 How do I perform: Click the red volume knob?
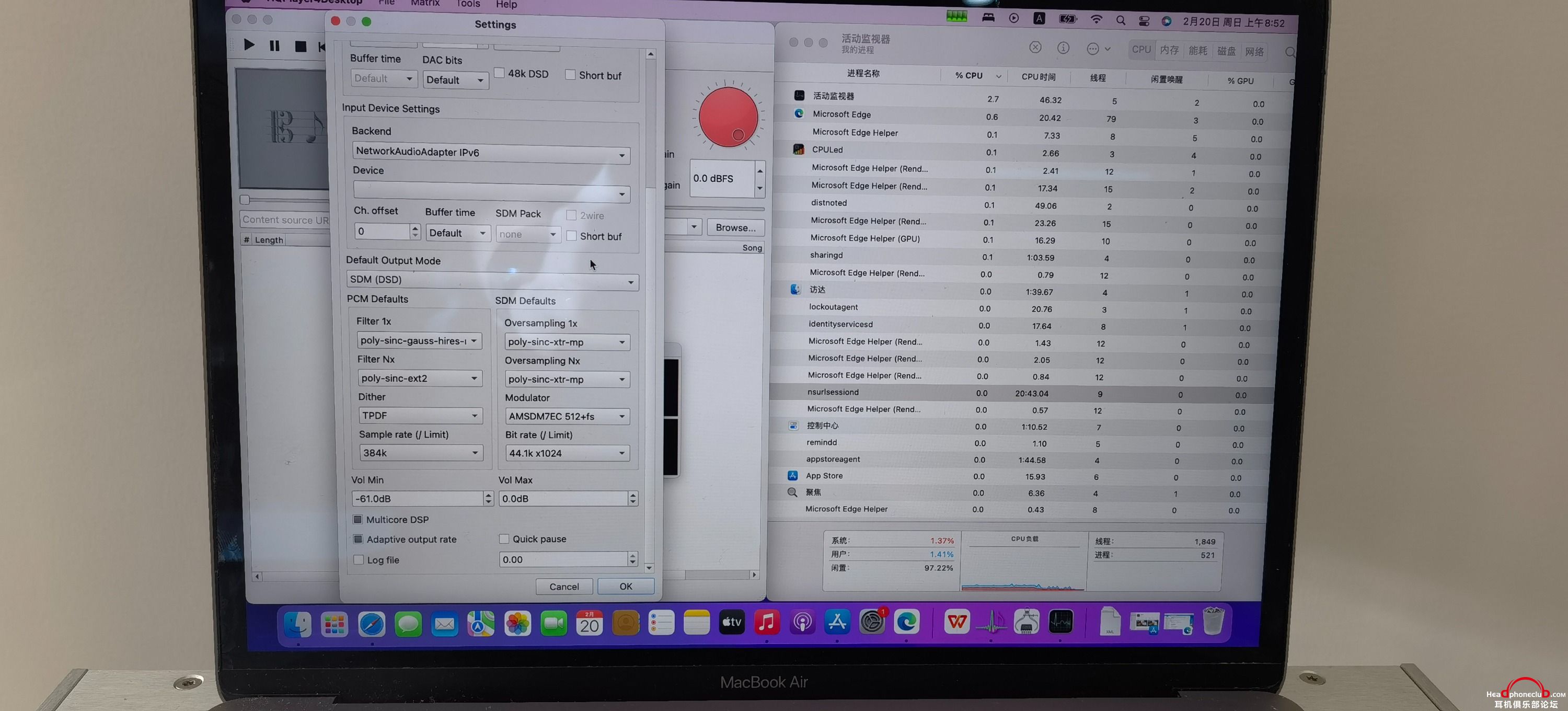(728, 117)
